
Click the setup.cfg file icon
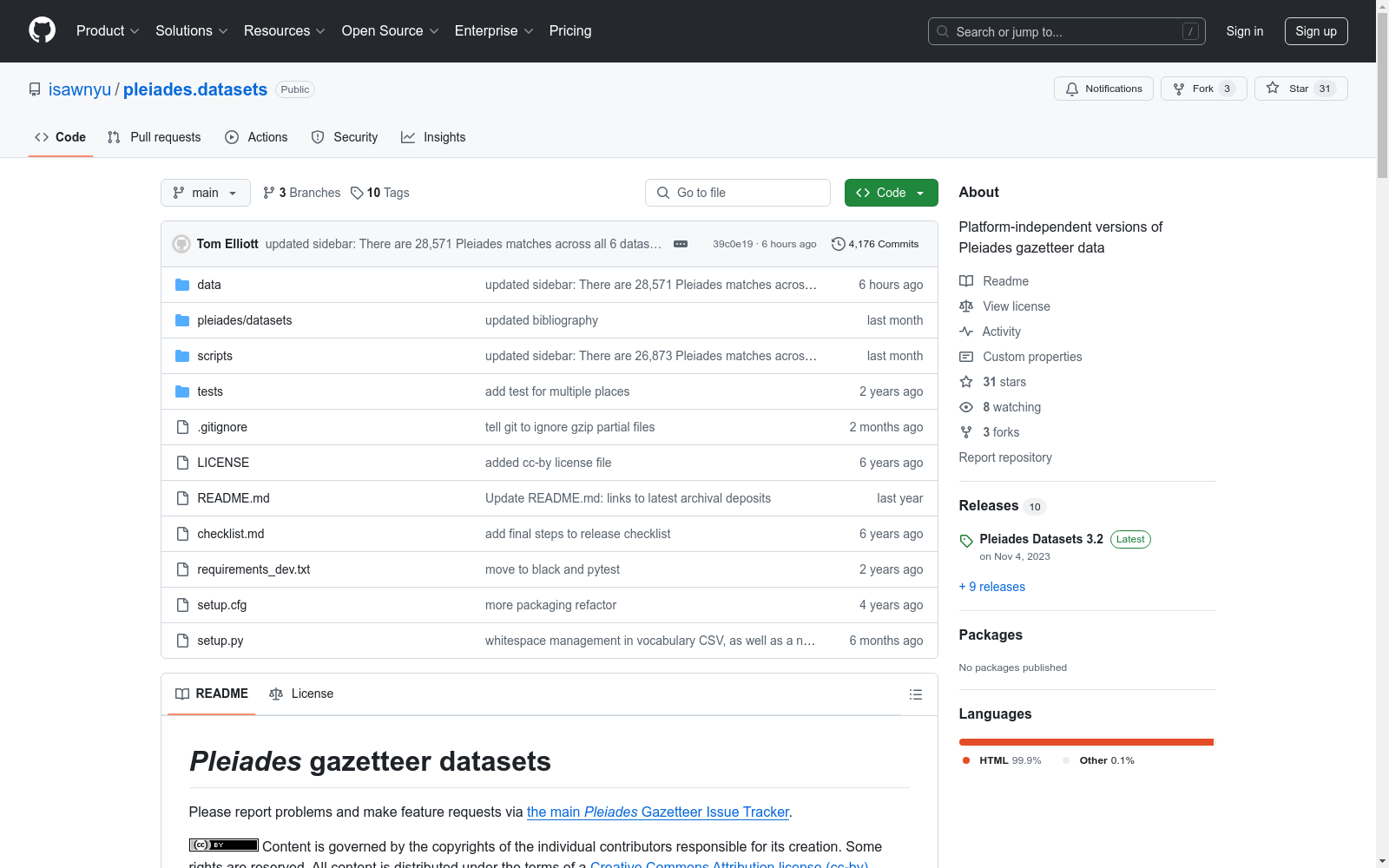[182, 605]
